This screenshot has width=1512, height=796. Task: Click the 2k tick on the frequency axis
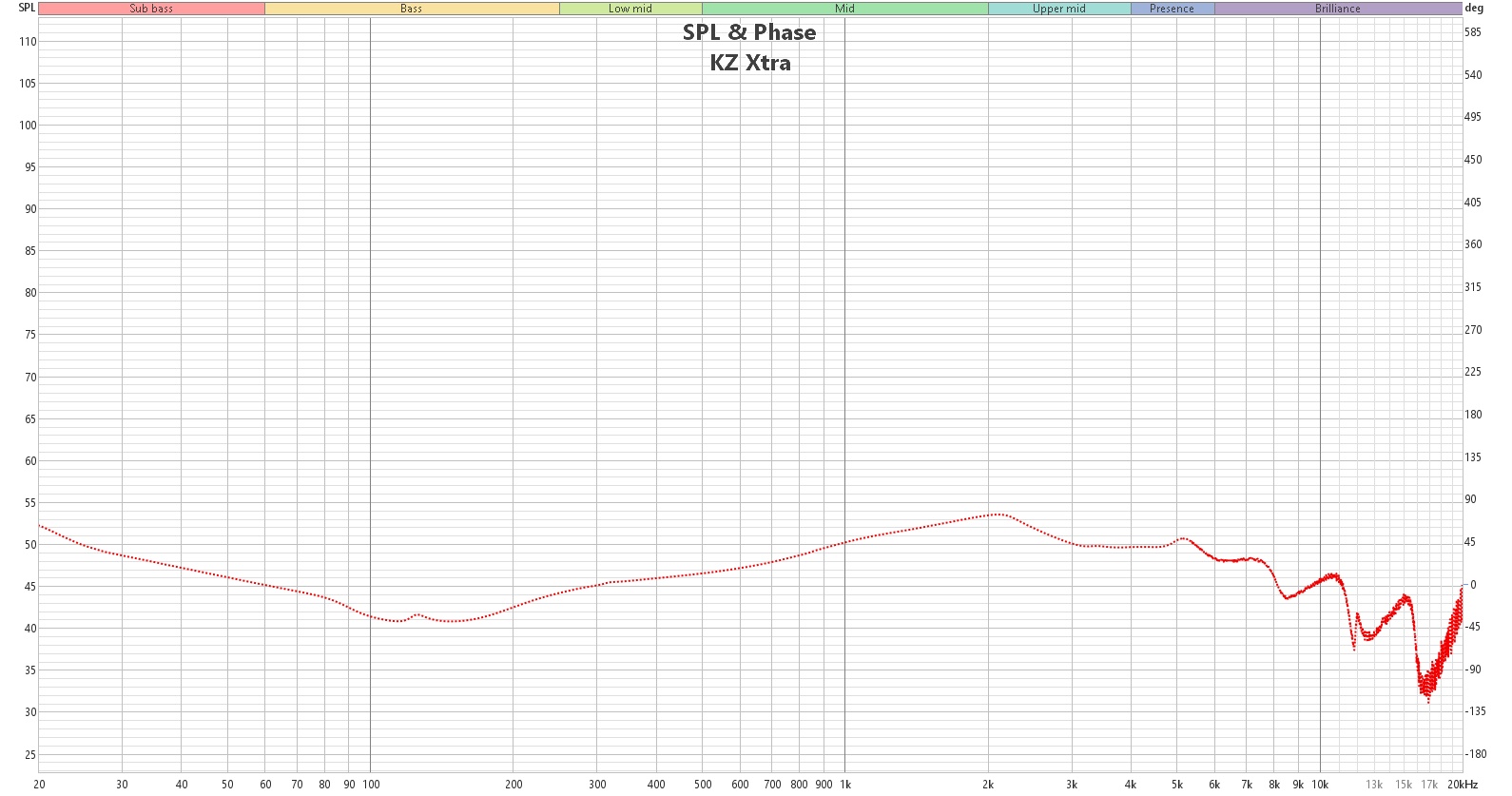click(988, 785)
